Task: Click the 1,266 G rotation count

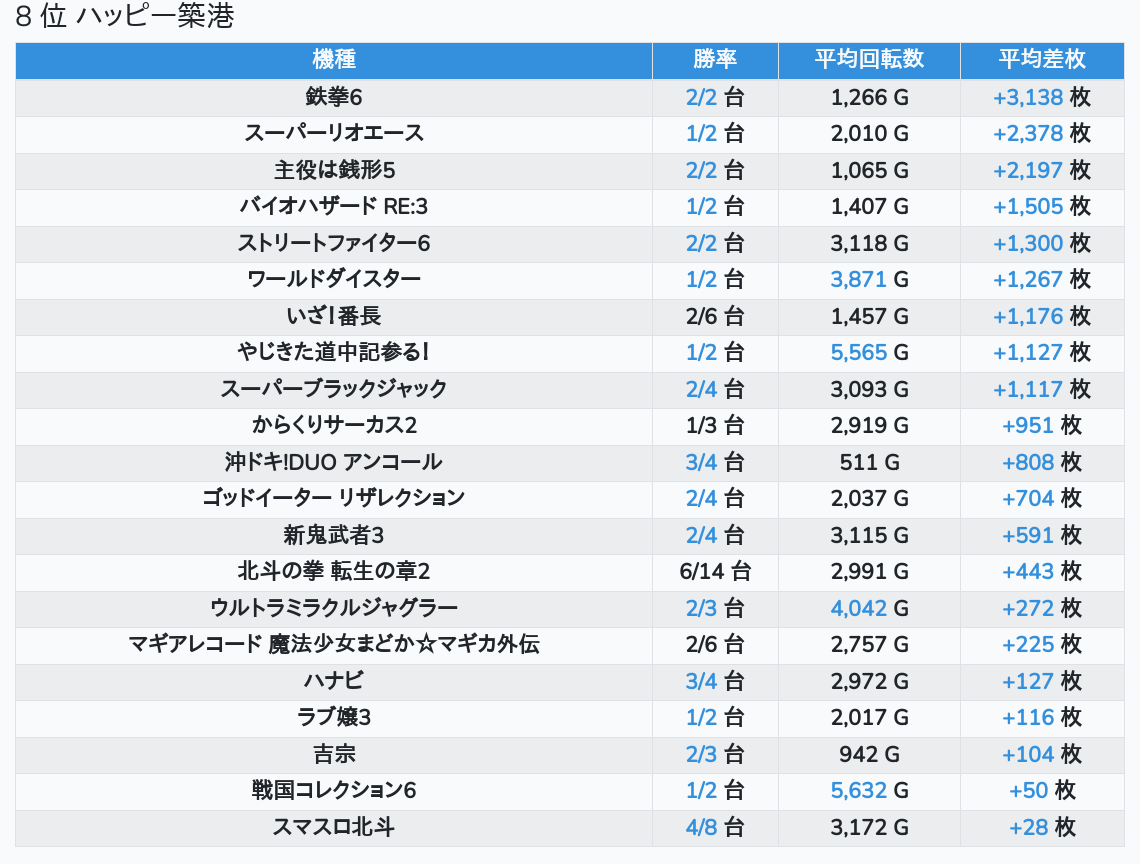Action: [x=869, y=97]
